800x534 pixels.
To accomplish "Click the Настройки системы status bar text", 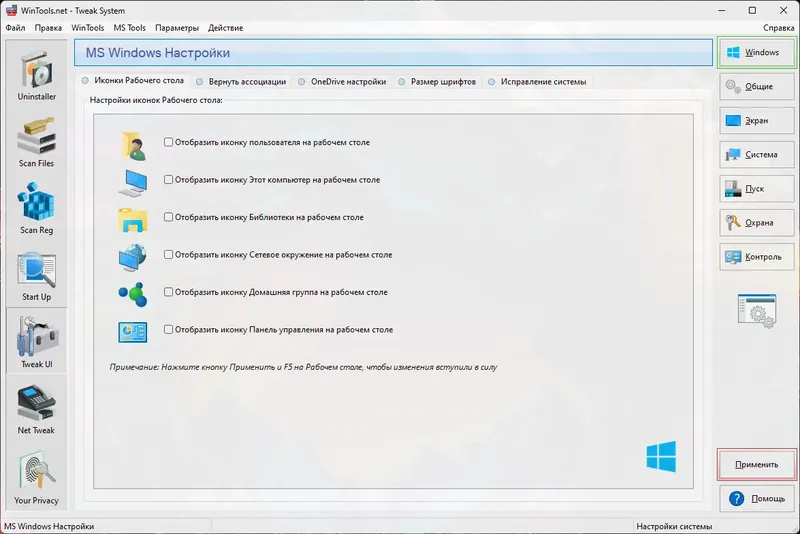I will pyautogui.click(x=674, y=526).
